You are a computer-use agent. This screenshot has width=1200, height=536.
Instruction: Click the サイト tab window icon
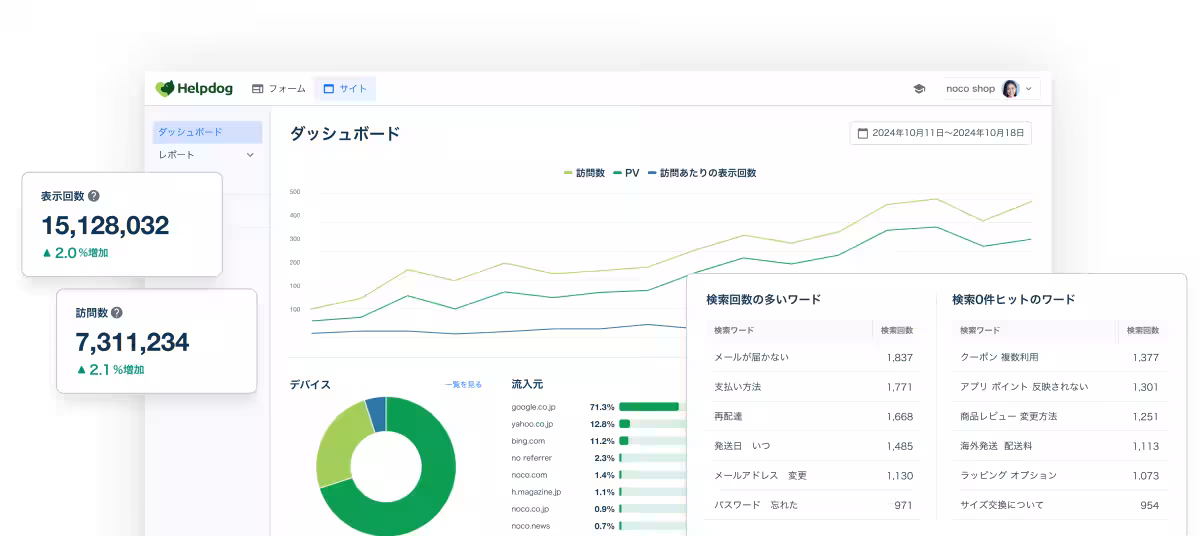coord(328,89)
